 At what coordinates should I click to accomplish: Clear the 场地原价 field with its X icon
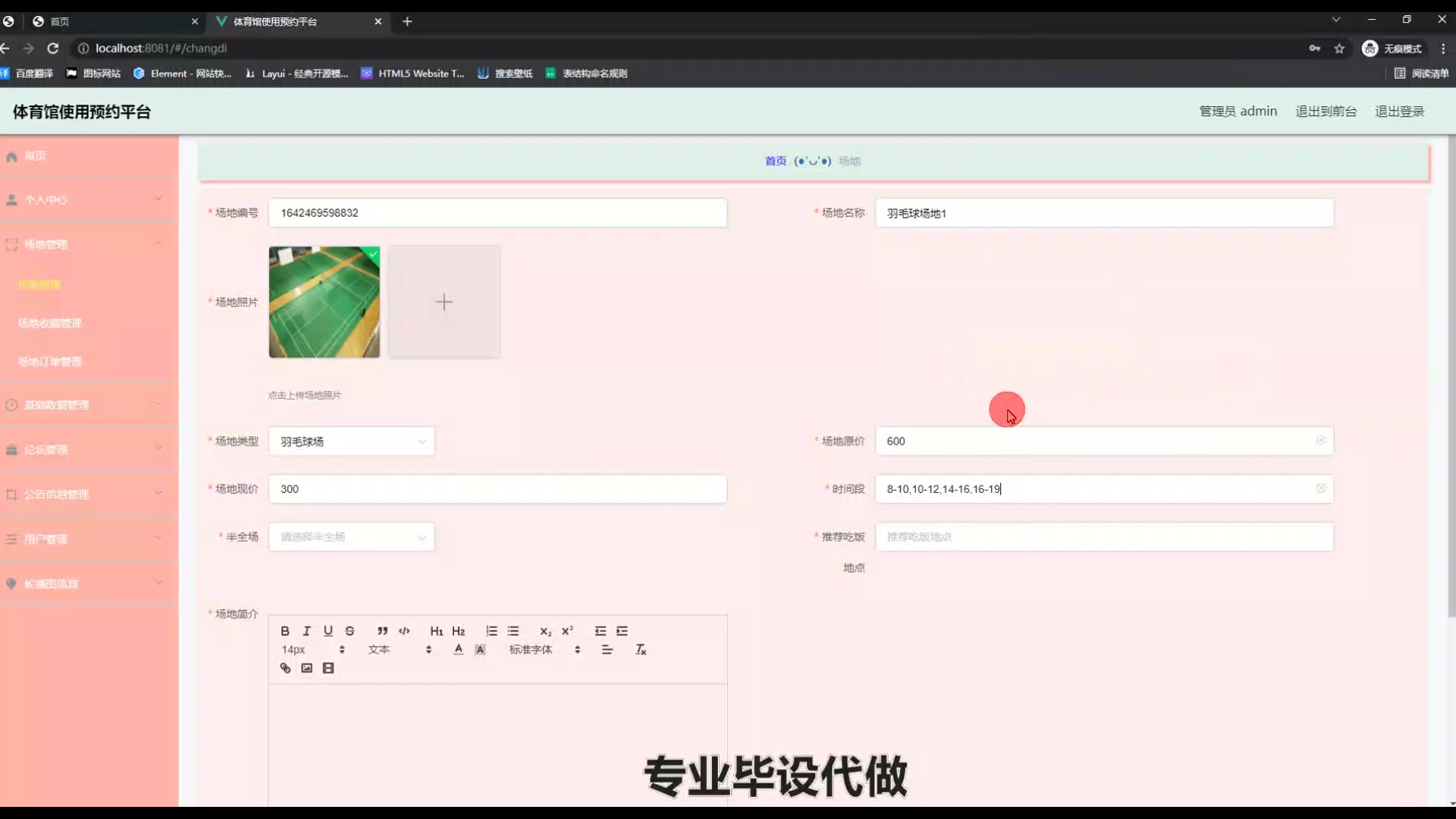pyautogui.click(x=1321, y=441)
